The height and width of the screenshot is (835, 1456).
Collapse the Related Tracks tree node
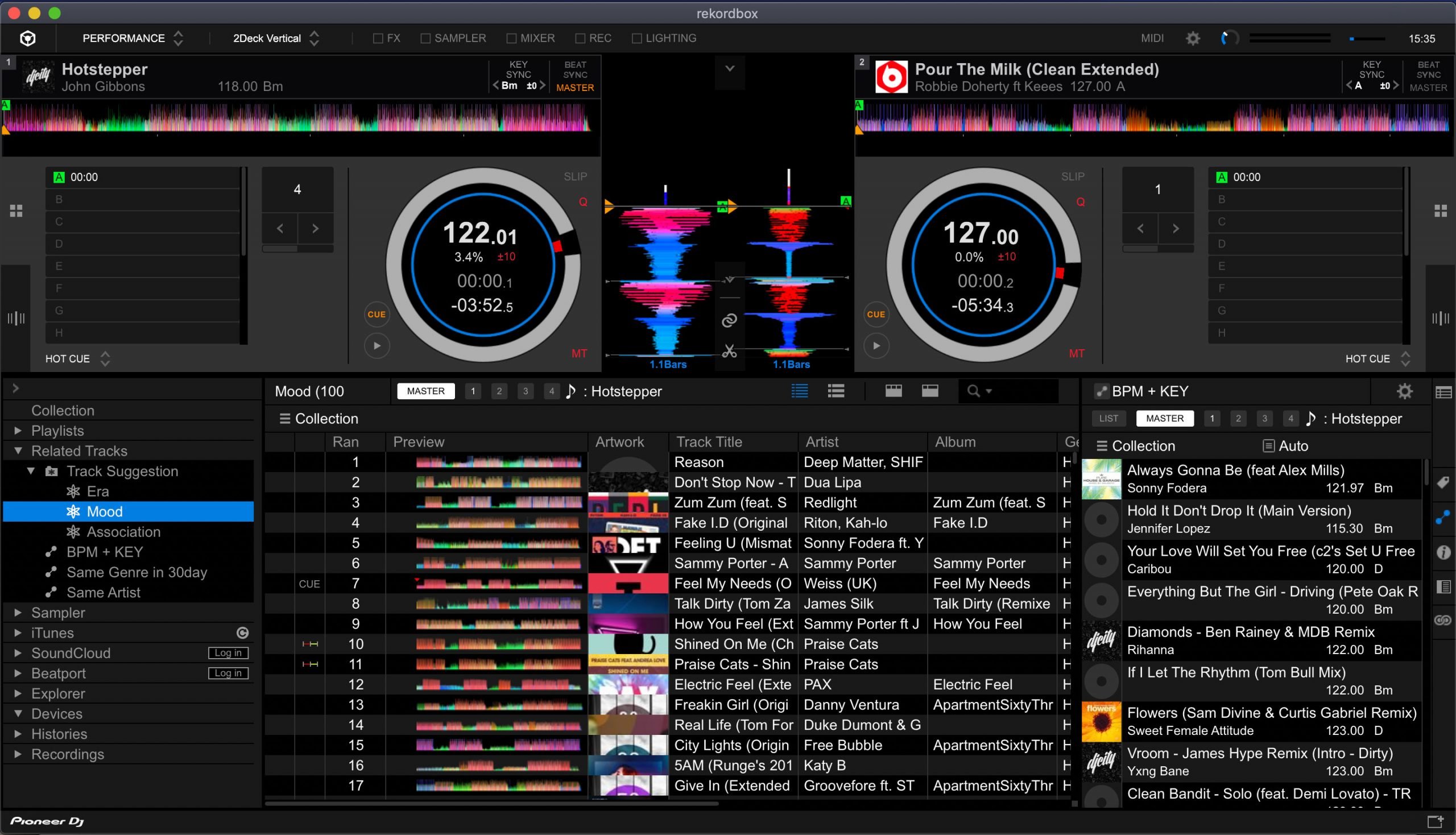[18, 450]
